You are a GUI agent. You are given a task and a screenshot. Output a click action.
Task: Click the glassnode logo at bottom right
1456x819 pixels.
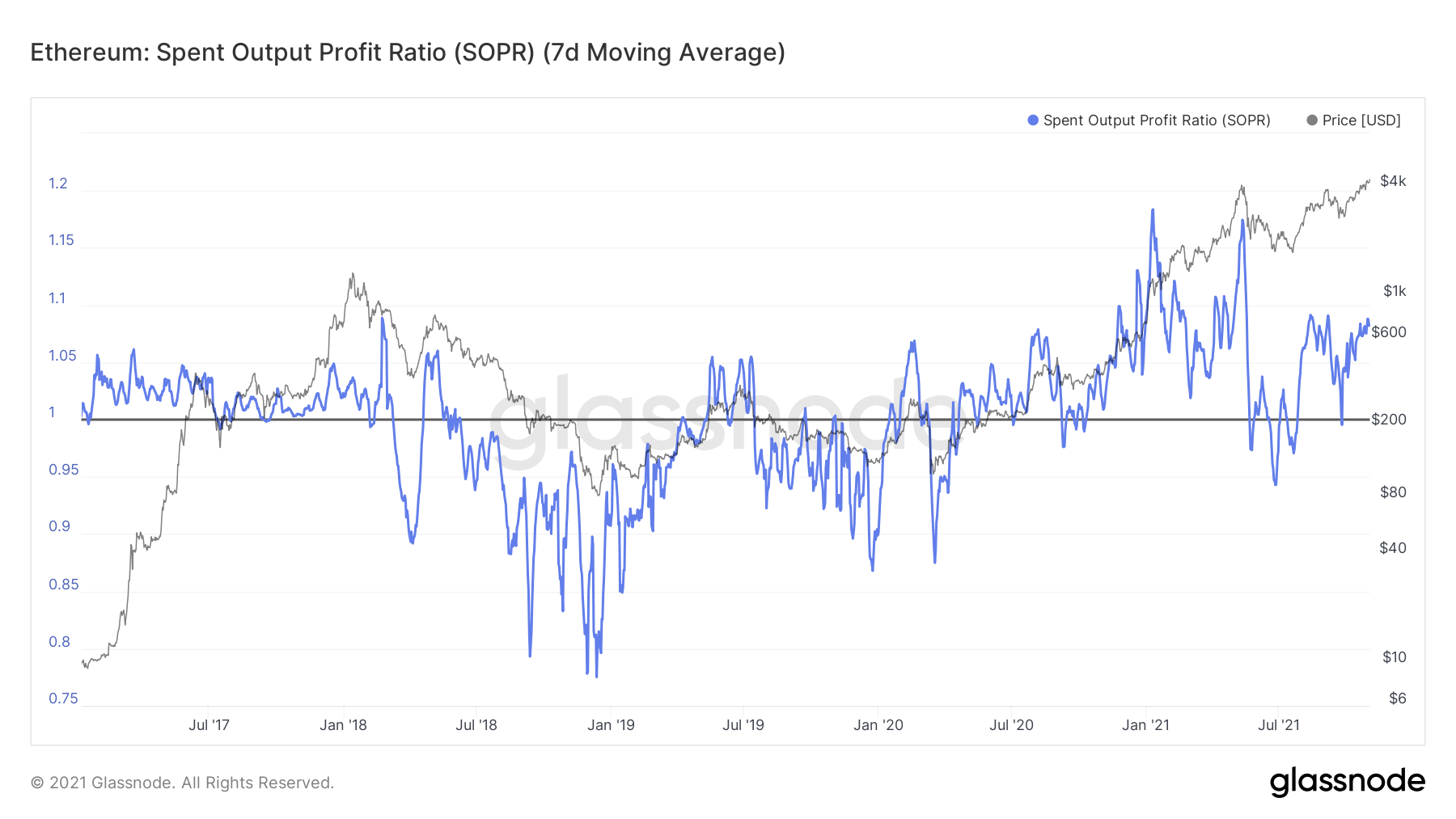(1347, 782)
